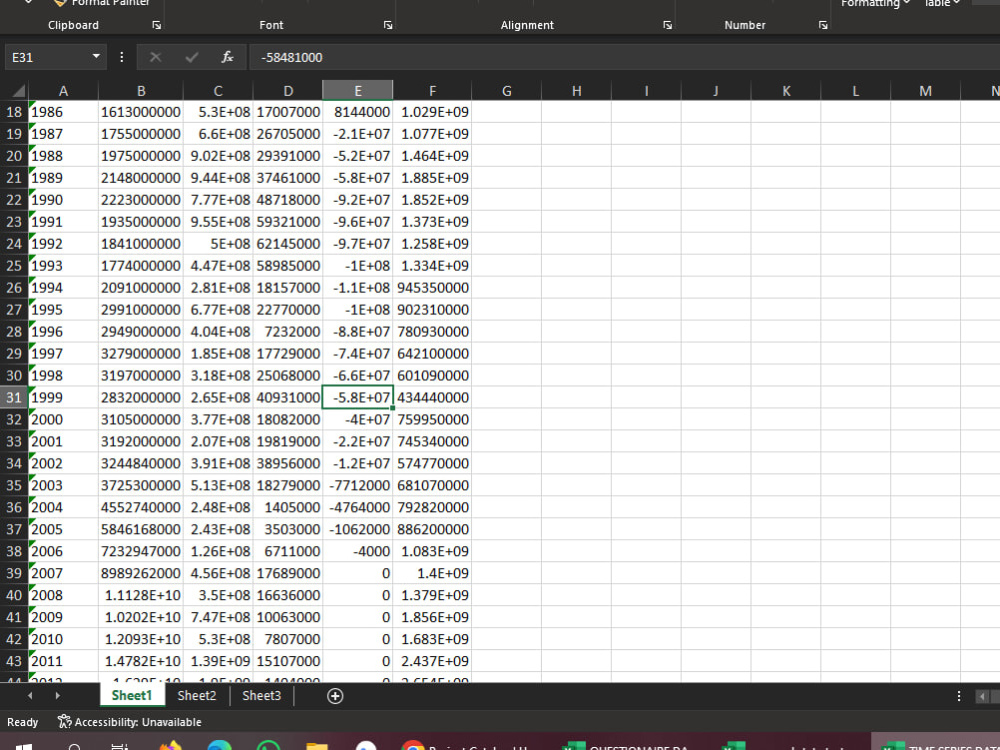Click cell with value -4764000
The width and height of the screenshot is (1000, 750).
(x=358, y=507)
